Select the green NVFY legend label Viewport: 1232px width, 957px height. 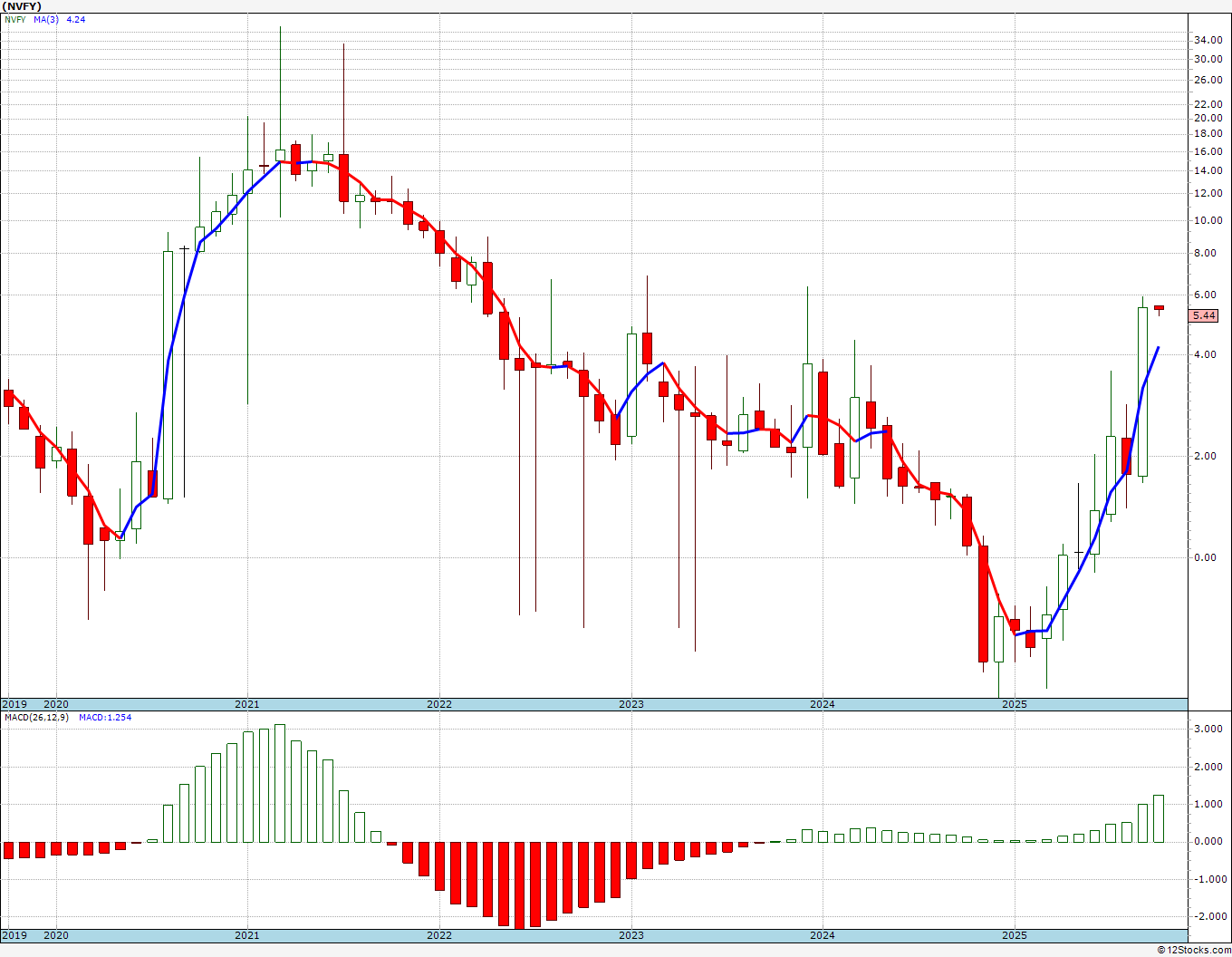tap(15, 19)
